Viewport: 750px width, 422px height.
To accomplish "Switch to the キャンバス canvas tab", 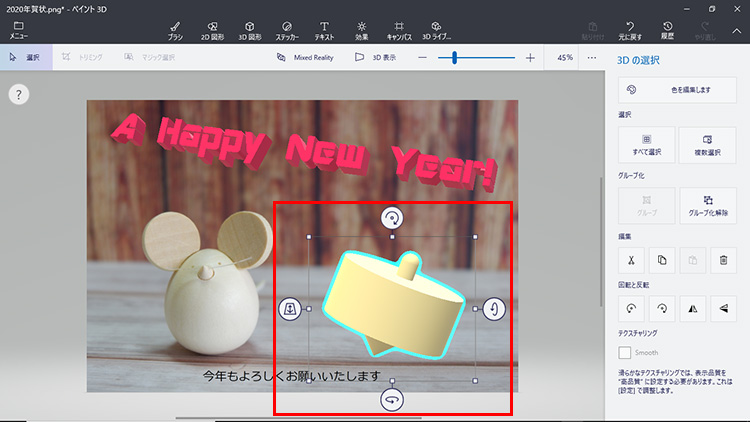I will (x=399, y=30).
